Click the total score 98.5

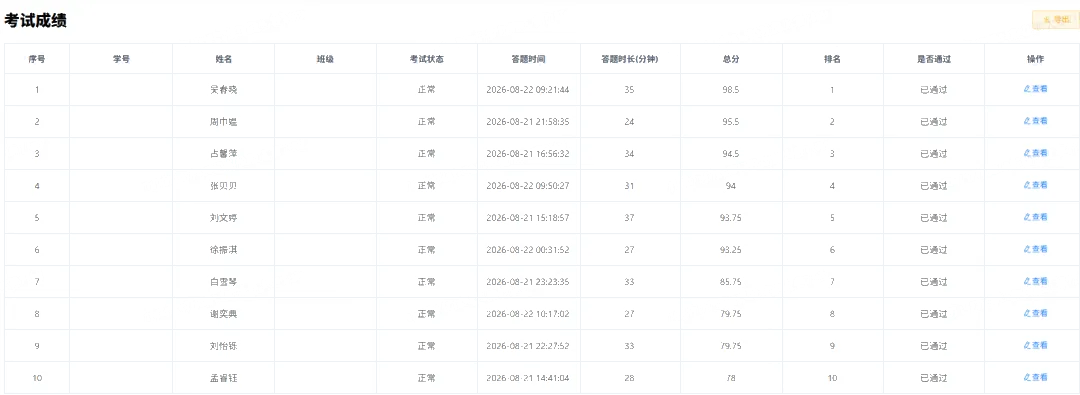731,90
